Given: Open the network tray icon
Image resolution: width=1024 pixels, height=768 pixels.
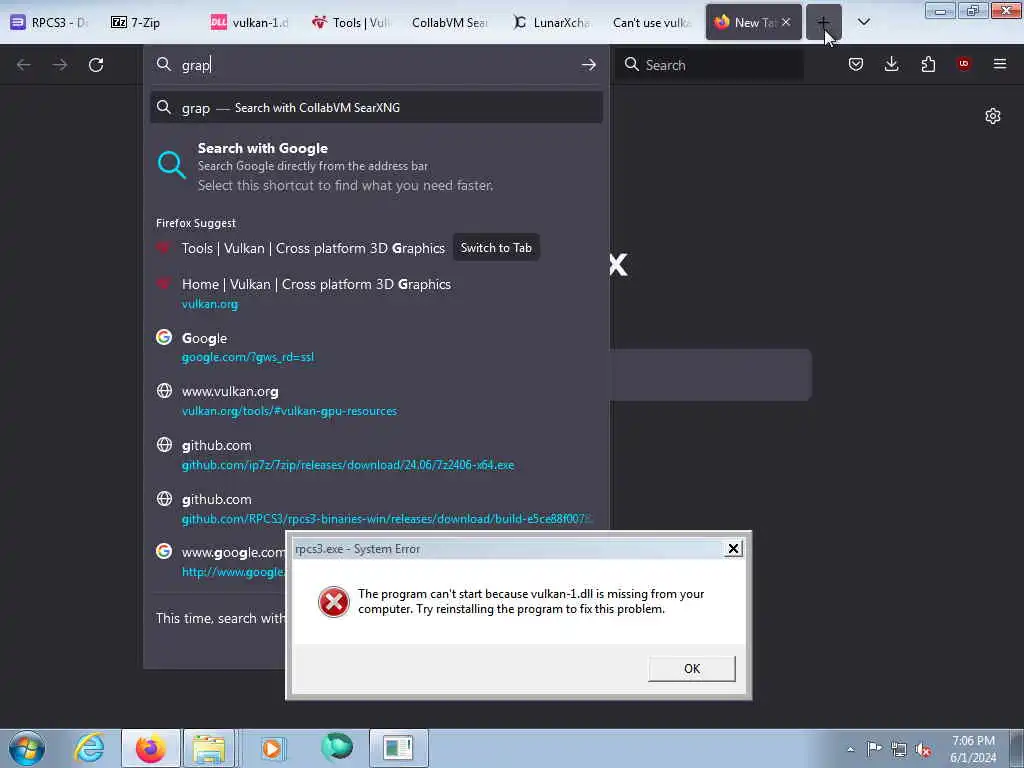Looking at the screenshot, I should tap(899, 749).
